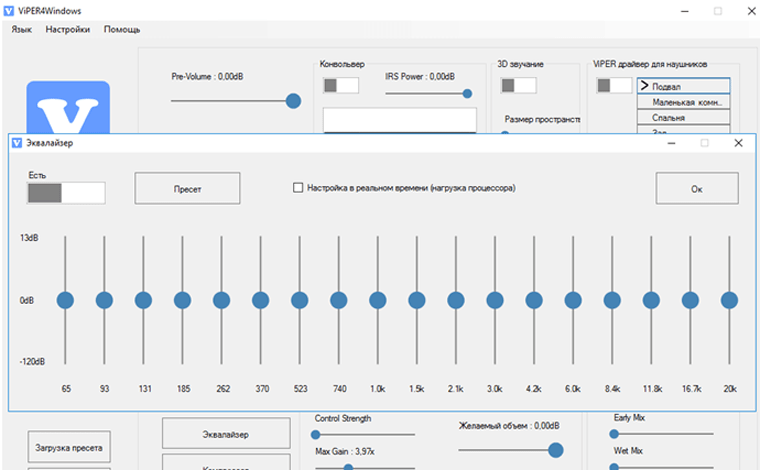Open the Помощь menu

pyautogui.click(x=122, y=30)
